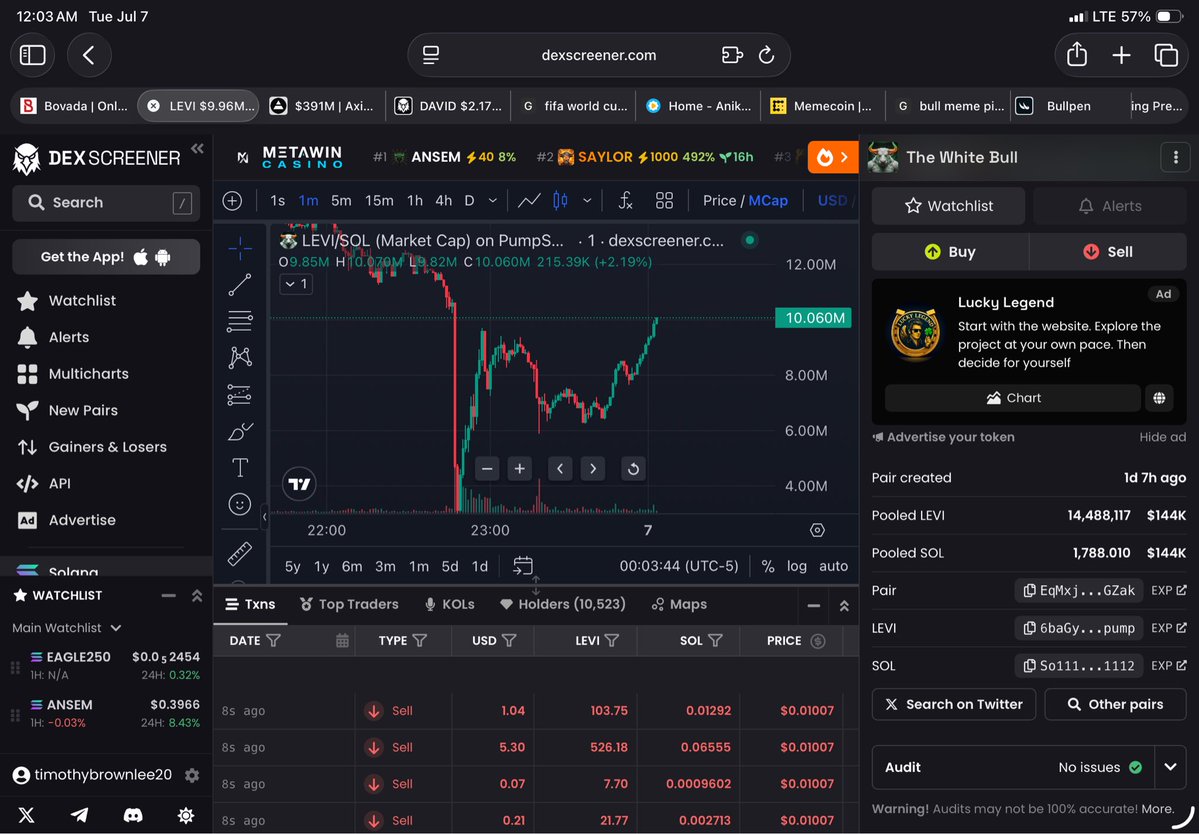Select the 1h timeframe
The image size is (1199, 834).
coord(415,201)
